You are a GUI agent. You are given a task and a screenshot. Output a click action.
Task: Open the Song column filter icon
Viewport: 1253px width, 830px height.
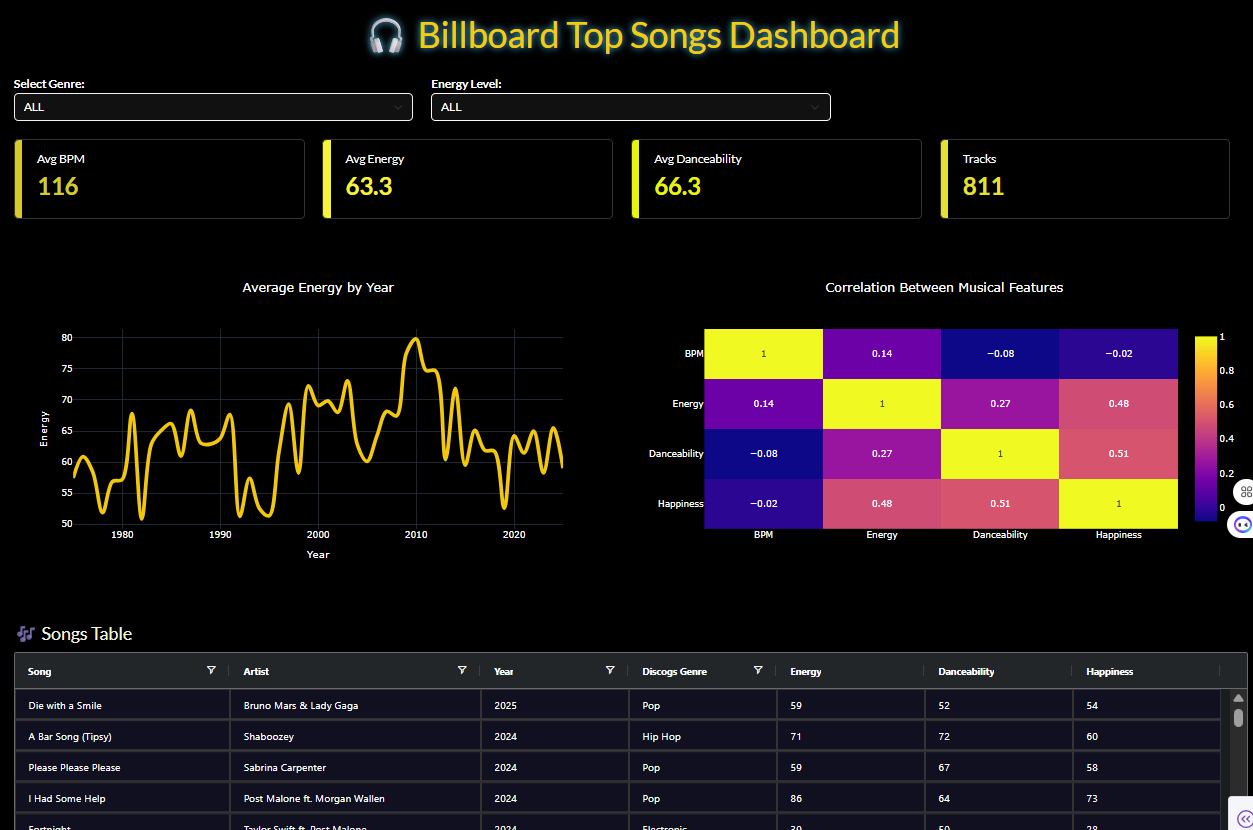(x=211, y=671)
